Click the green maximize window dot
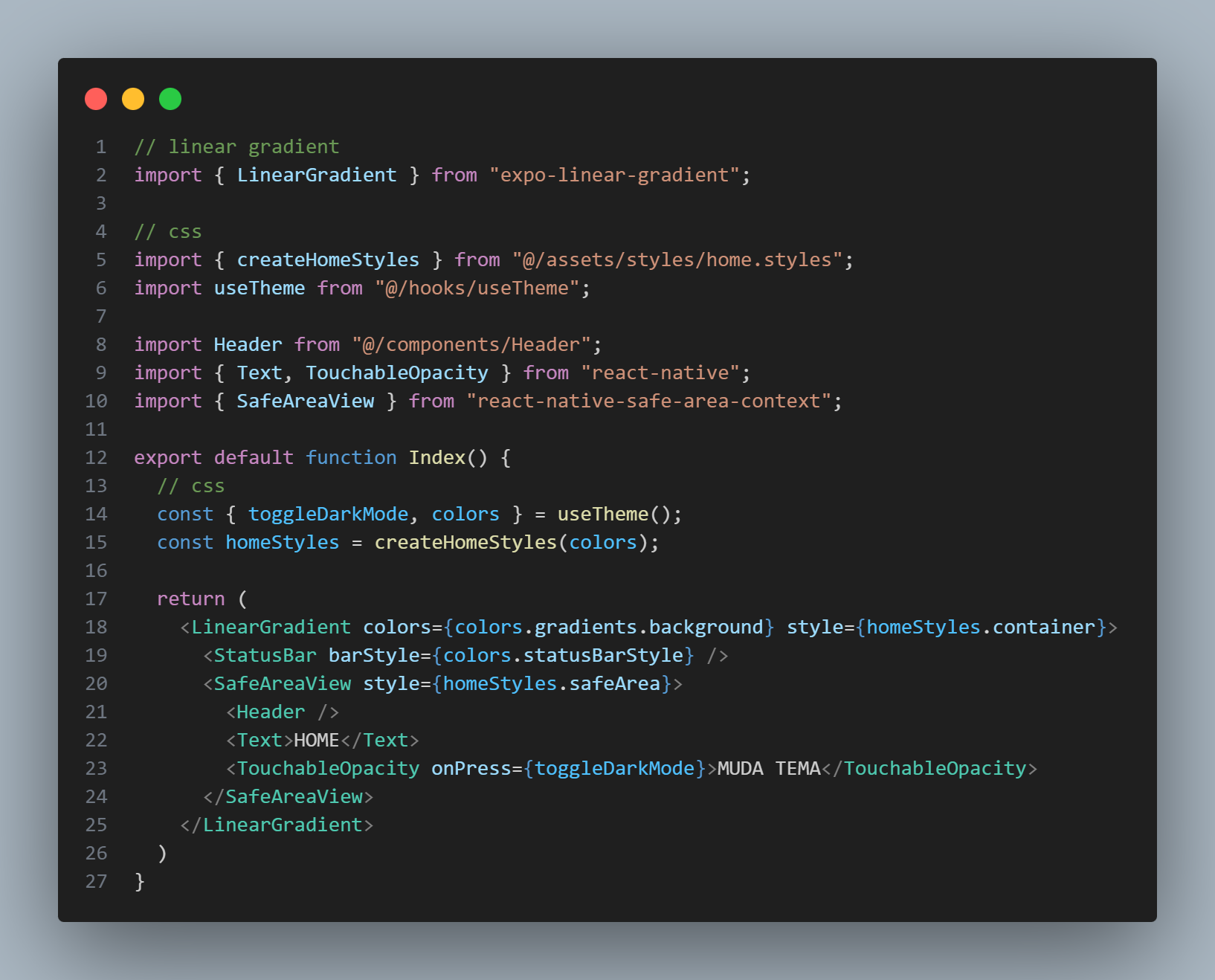Image resolution: width=1215 pixels, height=980 pixels. pyautogui.click(x=170, y=99)
